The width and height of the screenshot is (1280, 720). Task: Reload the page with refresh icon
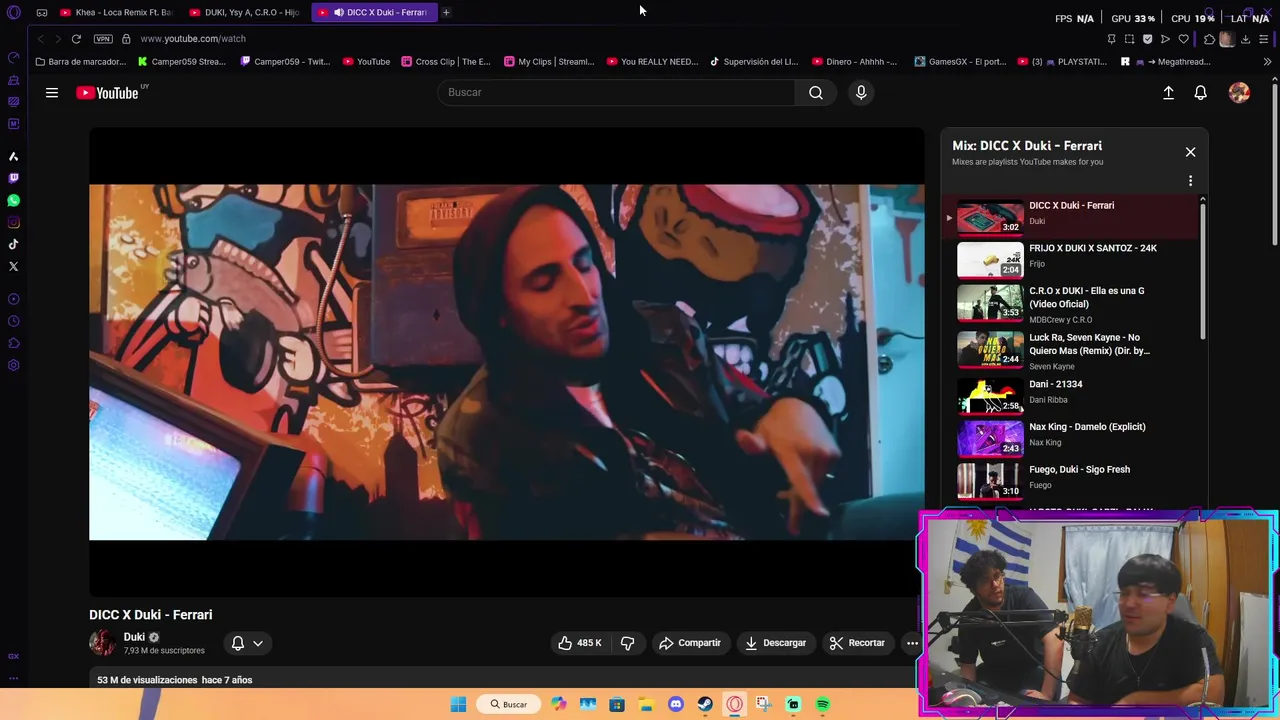pos(76,39)
